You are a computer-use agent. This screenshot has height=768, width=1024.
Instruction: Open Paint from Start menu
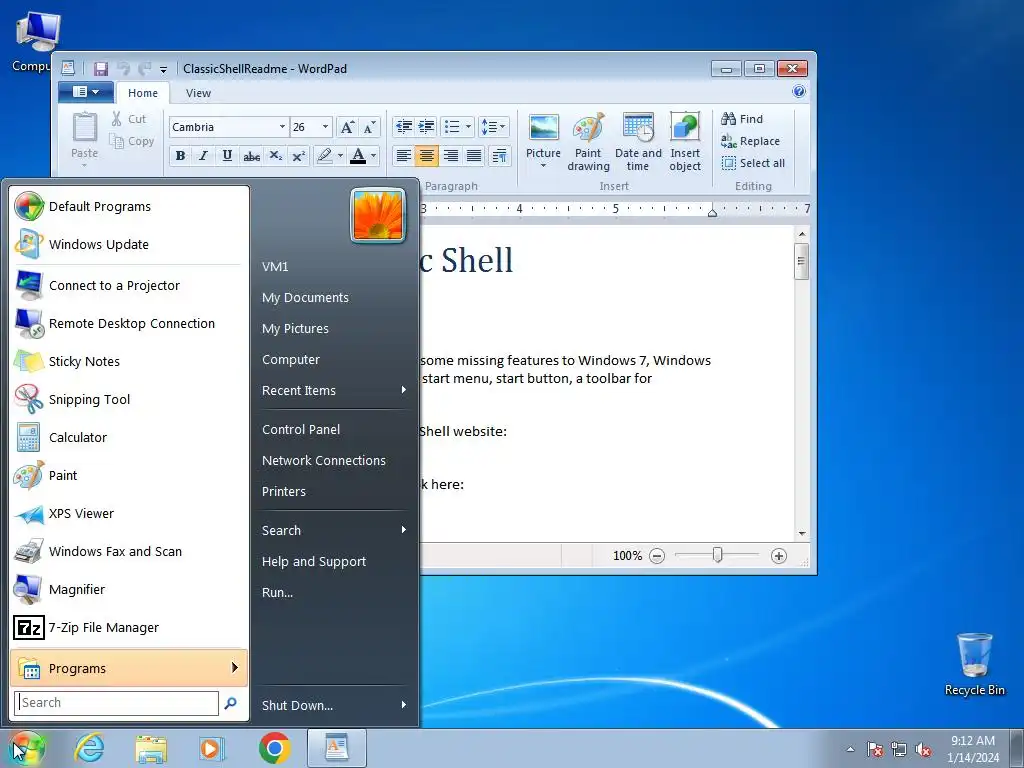tap(129, 475)
